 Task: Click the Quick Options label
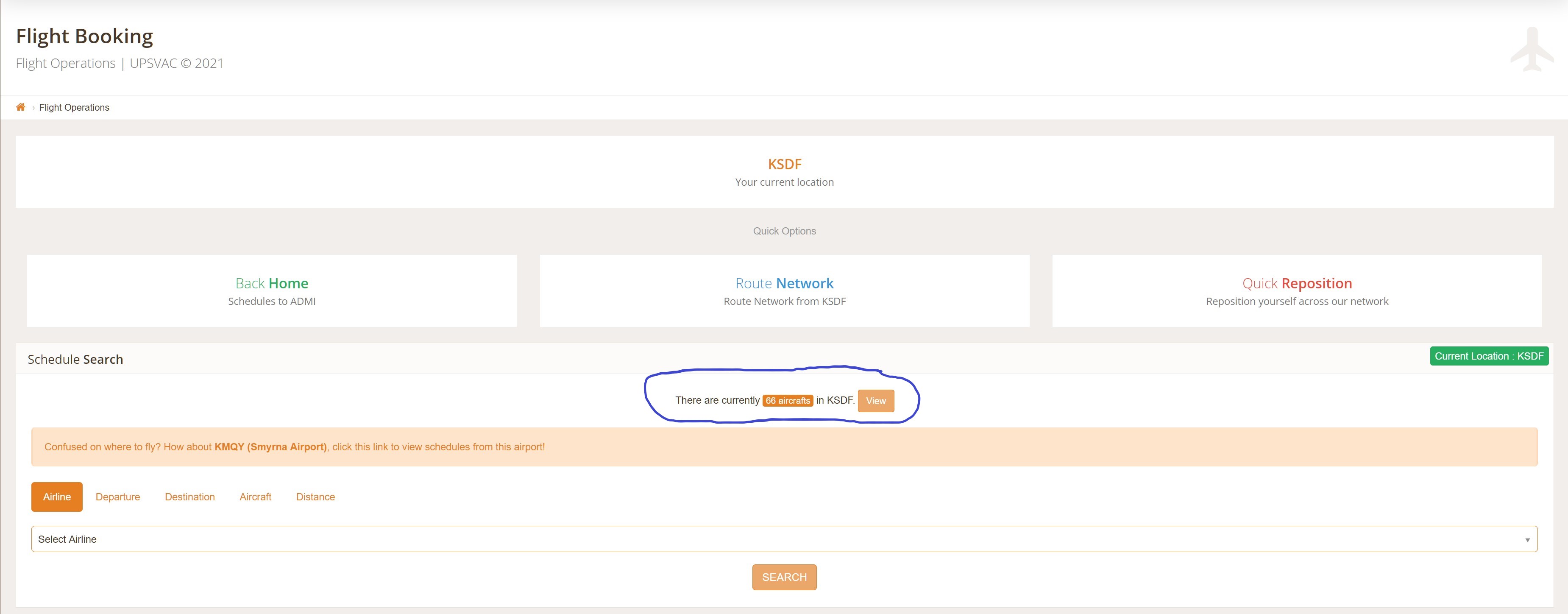coord(784,231)
